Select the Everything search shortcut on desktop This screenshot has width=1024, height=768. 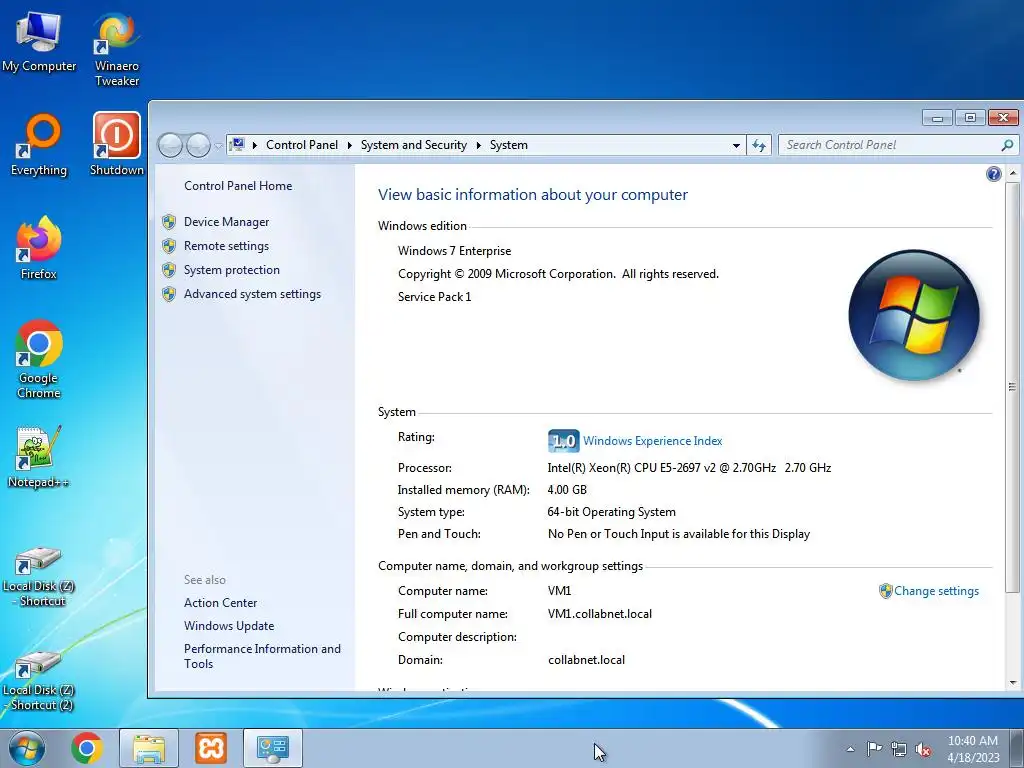[39, 145]
